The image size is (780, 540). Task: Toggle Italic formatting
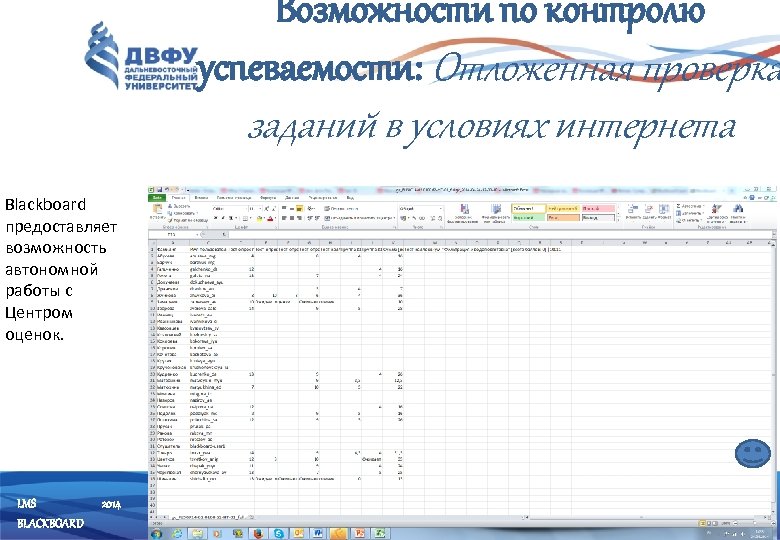tap(223, 218)
